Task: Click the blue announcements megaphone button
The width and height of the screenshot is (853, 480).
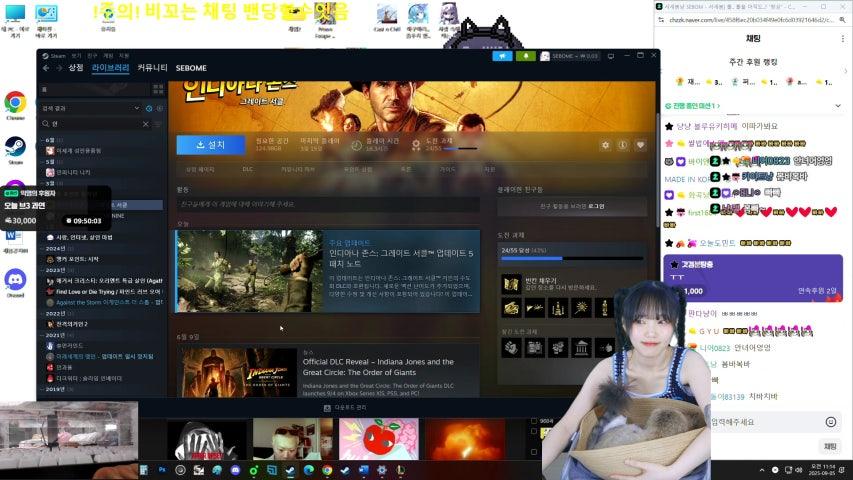Action: point(502,56)
